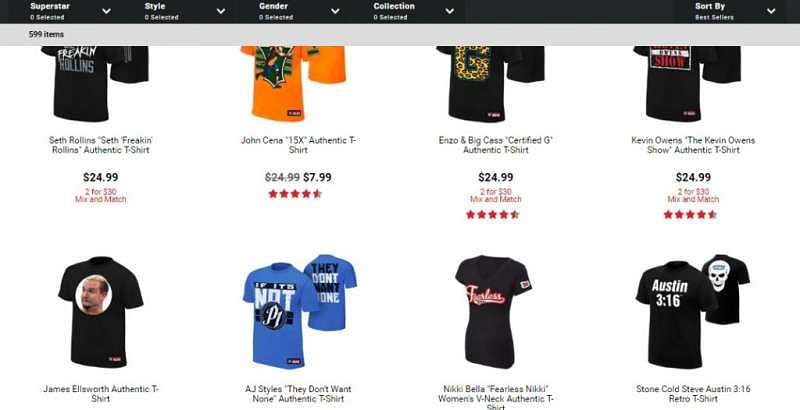This screenshot has height=410, width=800.
Task: Open the orange John Cena 15X shirt image
Action: pyautogui.click(x=293, y=84)
